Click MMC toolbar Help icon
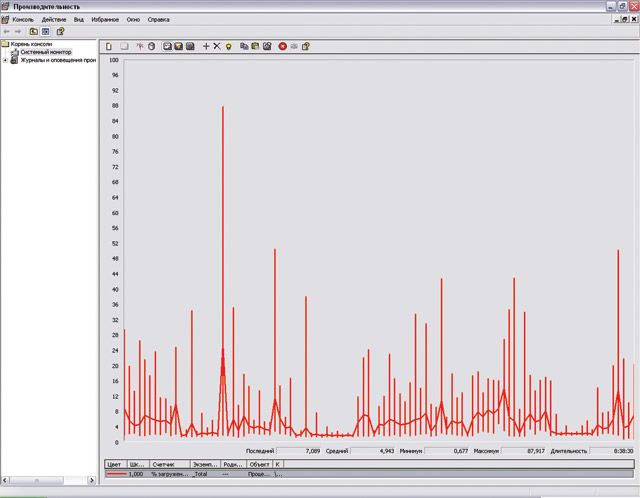Image resolution: width=640 pixels, height=498 pixels. coord(60,31)
